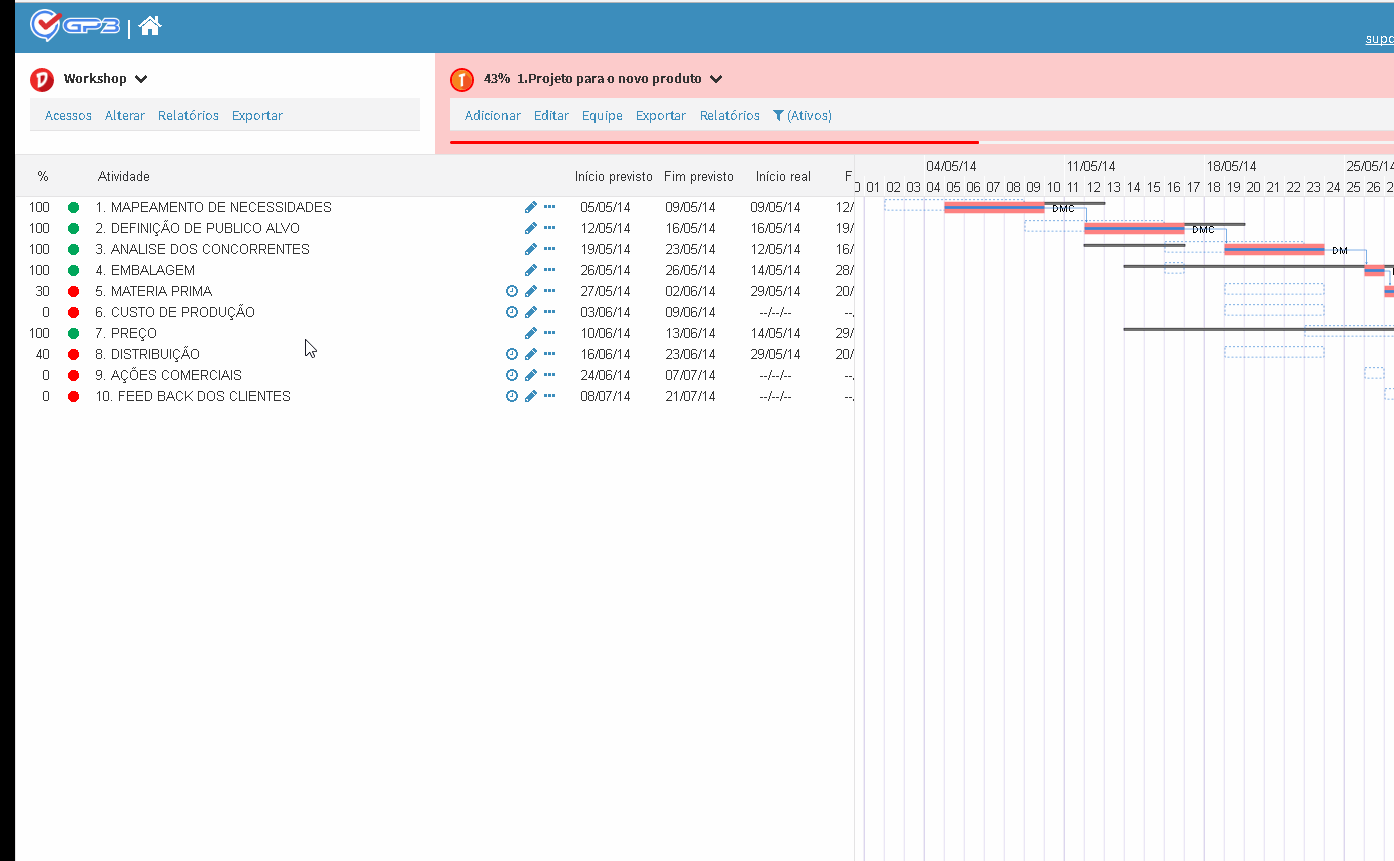Click the Atividade column header

coord(124,177)
